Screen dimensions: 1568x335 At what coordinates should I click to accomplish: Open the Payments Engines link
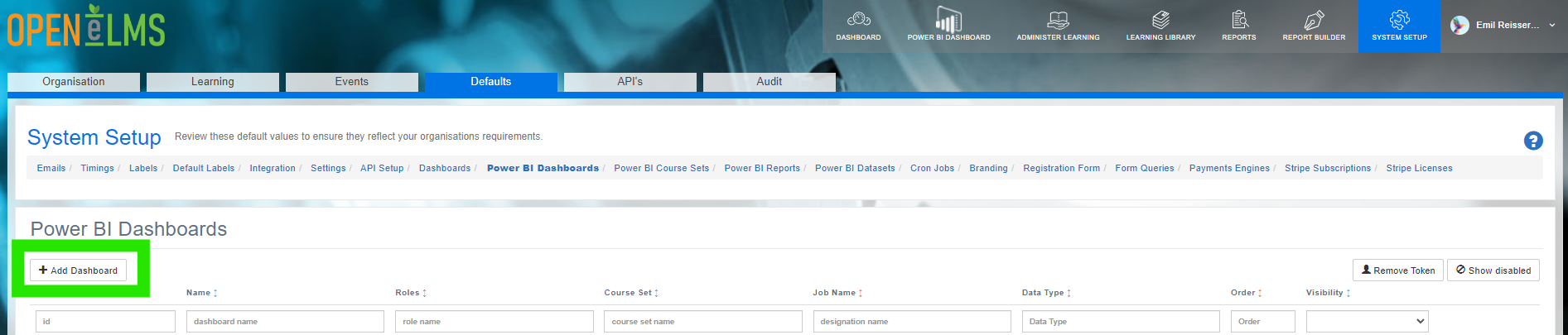[1229, 168]
